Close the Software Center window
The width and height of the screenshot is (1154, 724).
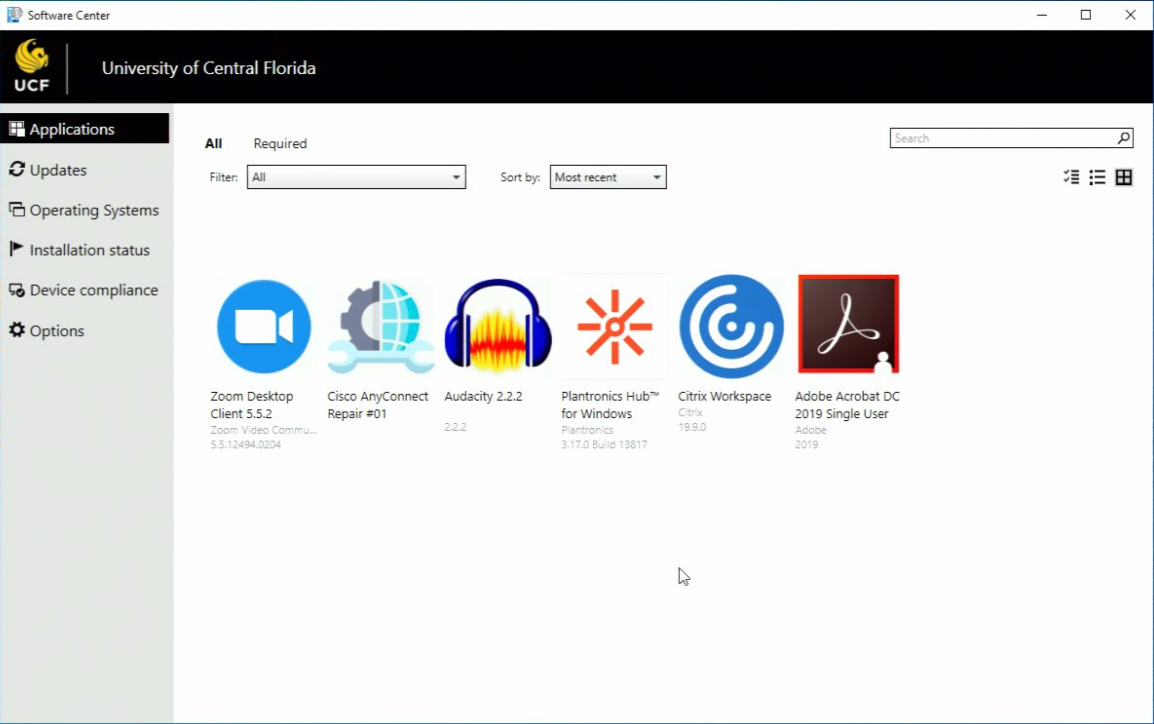point(1130,15)
